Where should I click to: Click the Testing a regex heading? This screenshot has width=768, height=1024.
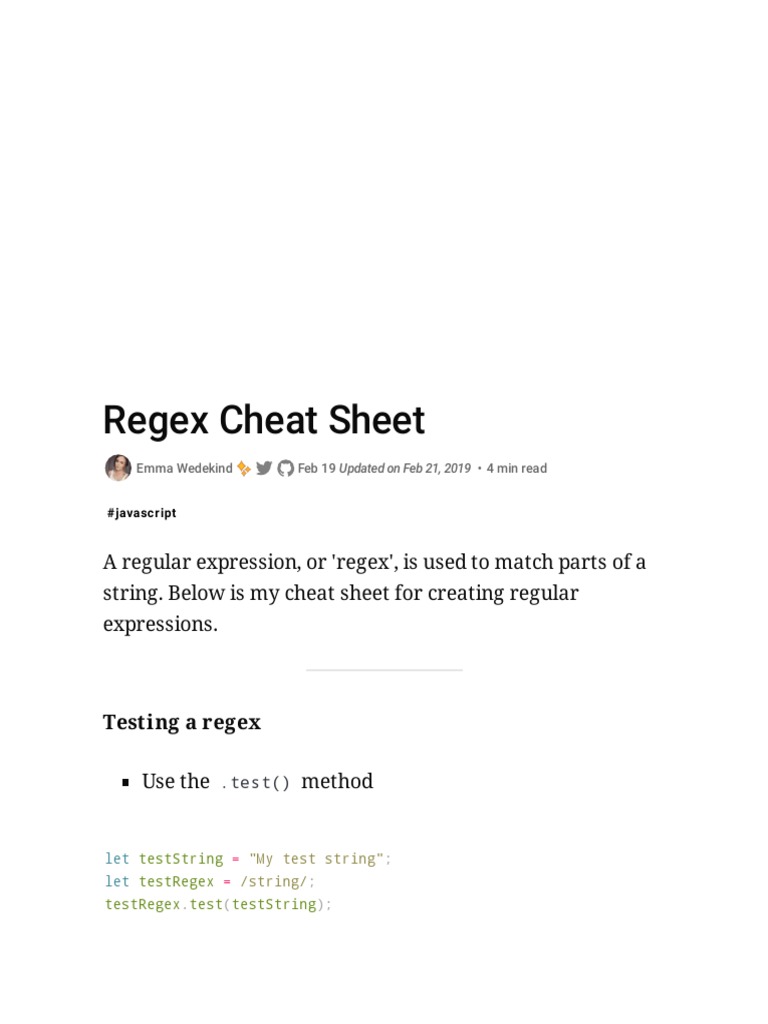182,722
